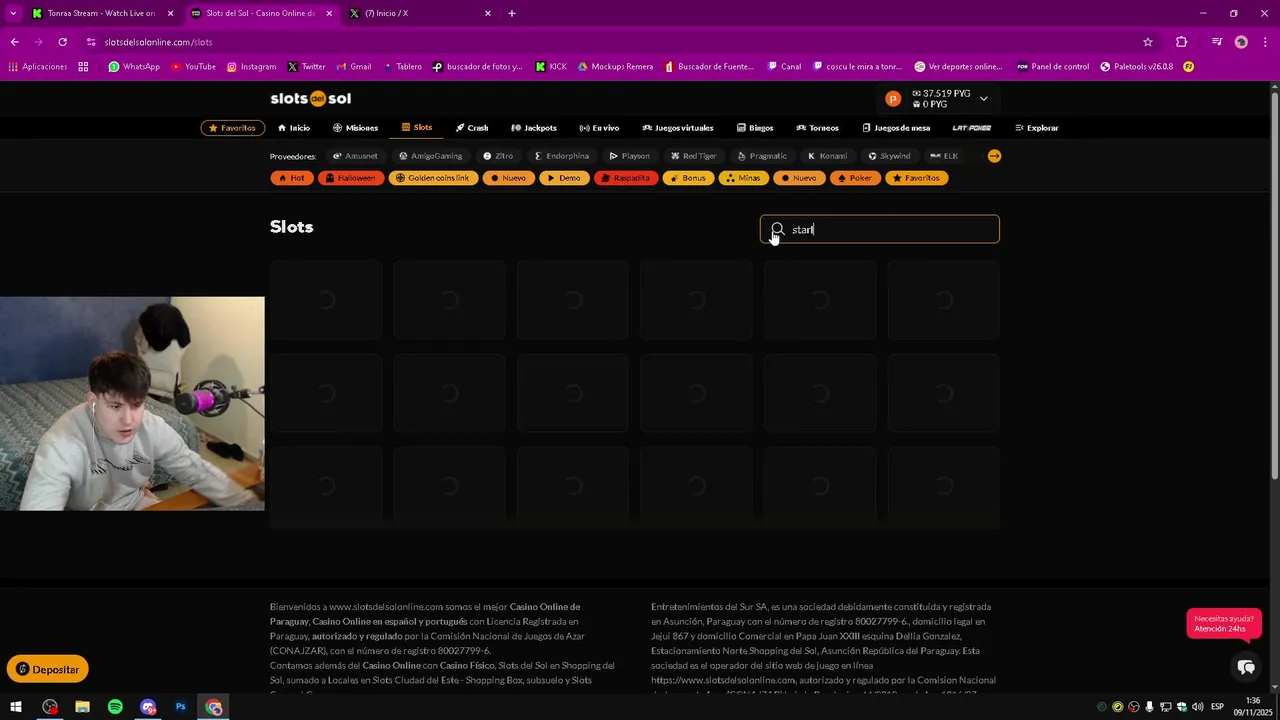Go to the Jackpots section

534,128
